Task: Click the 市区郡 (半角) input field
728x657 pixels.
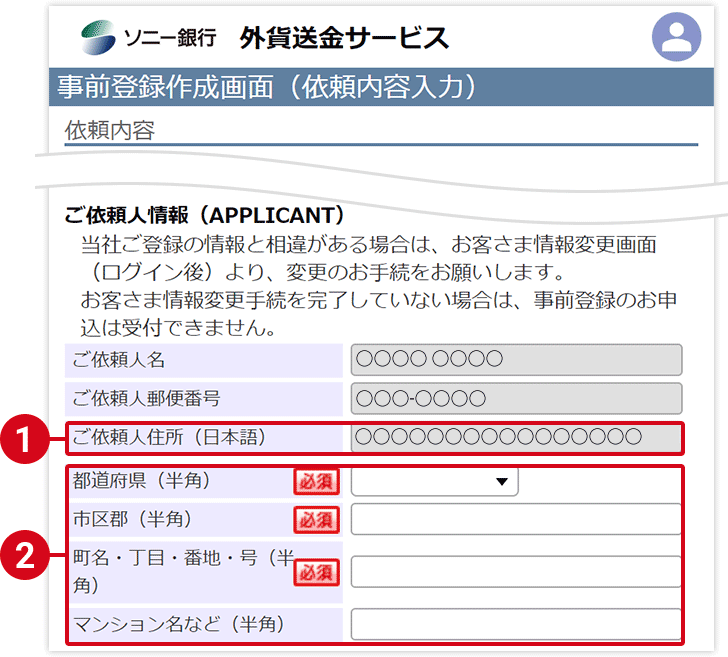Action: click(516, 520)
